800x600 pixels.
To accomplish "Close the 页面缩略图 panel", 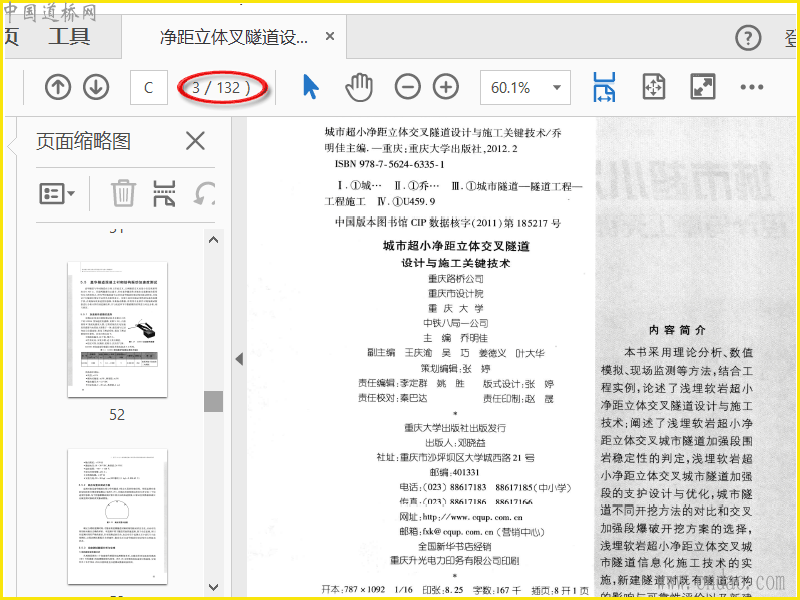I will tap(195, 141).
